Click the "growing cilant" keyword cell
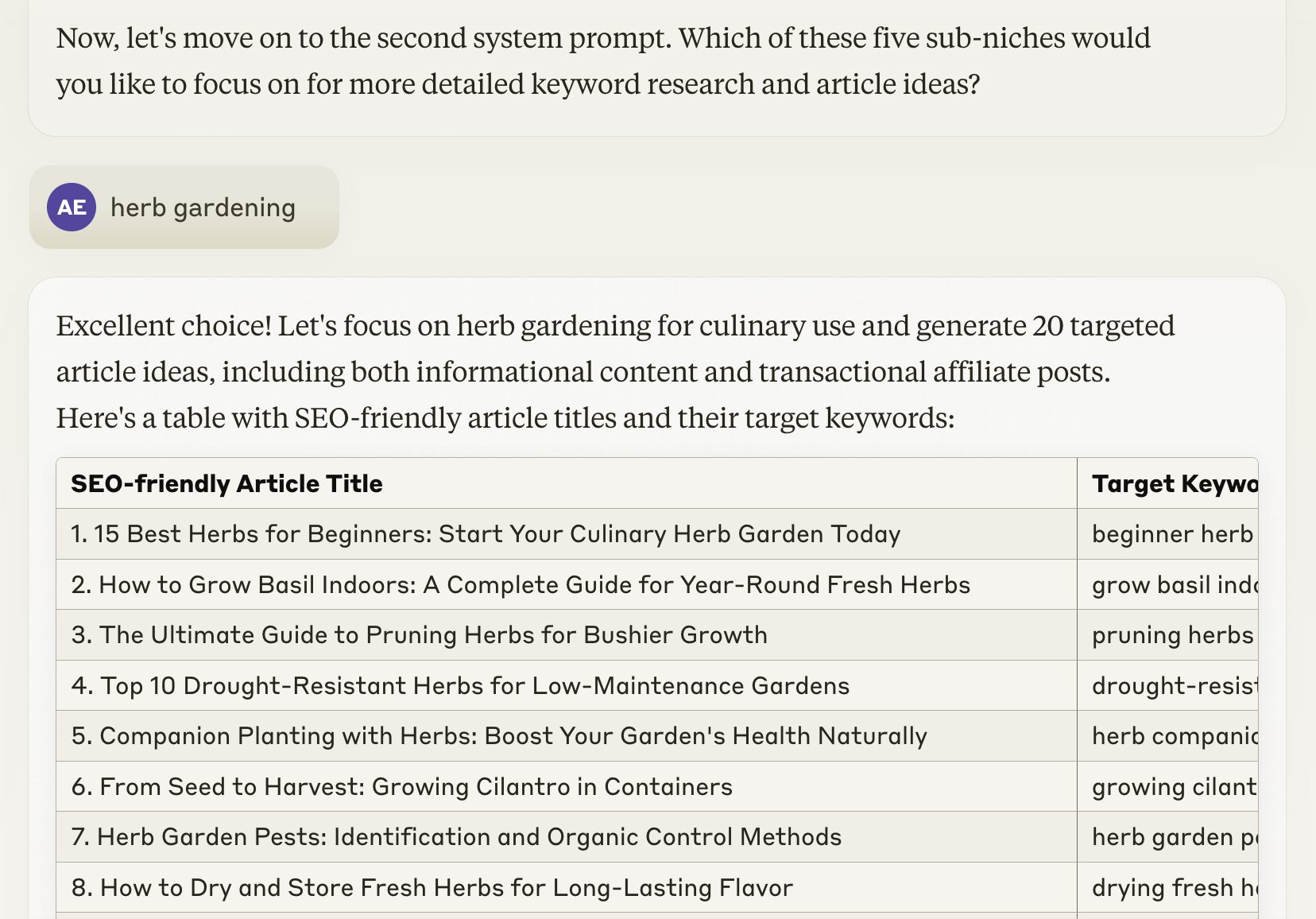1316x919 pixels. [1173, 787]
